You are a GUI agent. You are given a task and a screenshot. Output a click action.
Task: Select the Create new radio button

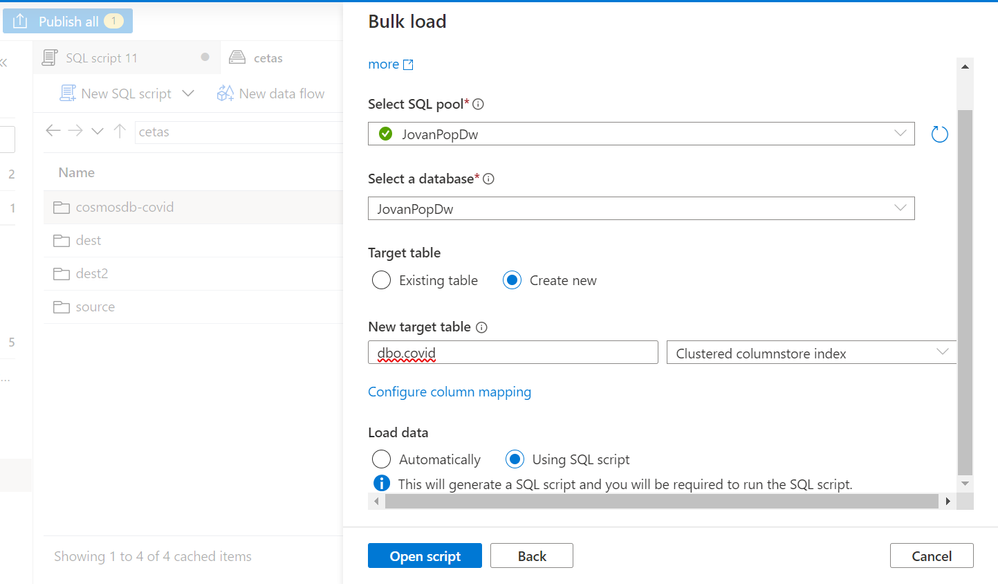tap(512, 281)
